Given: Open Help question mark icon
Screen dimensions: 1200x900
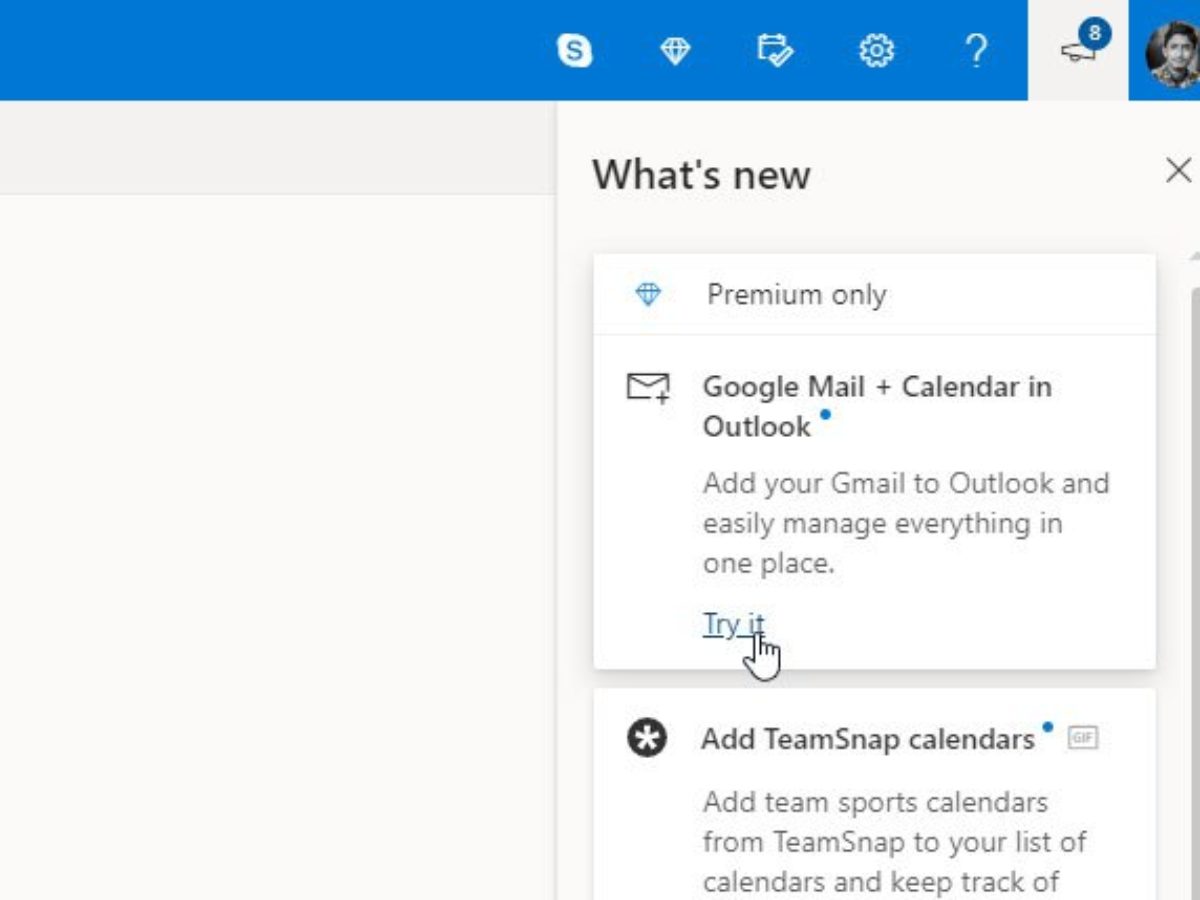Looking at the screenshot, I should click(x=977, y=50).
